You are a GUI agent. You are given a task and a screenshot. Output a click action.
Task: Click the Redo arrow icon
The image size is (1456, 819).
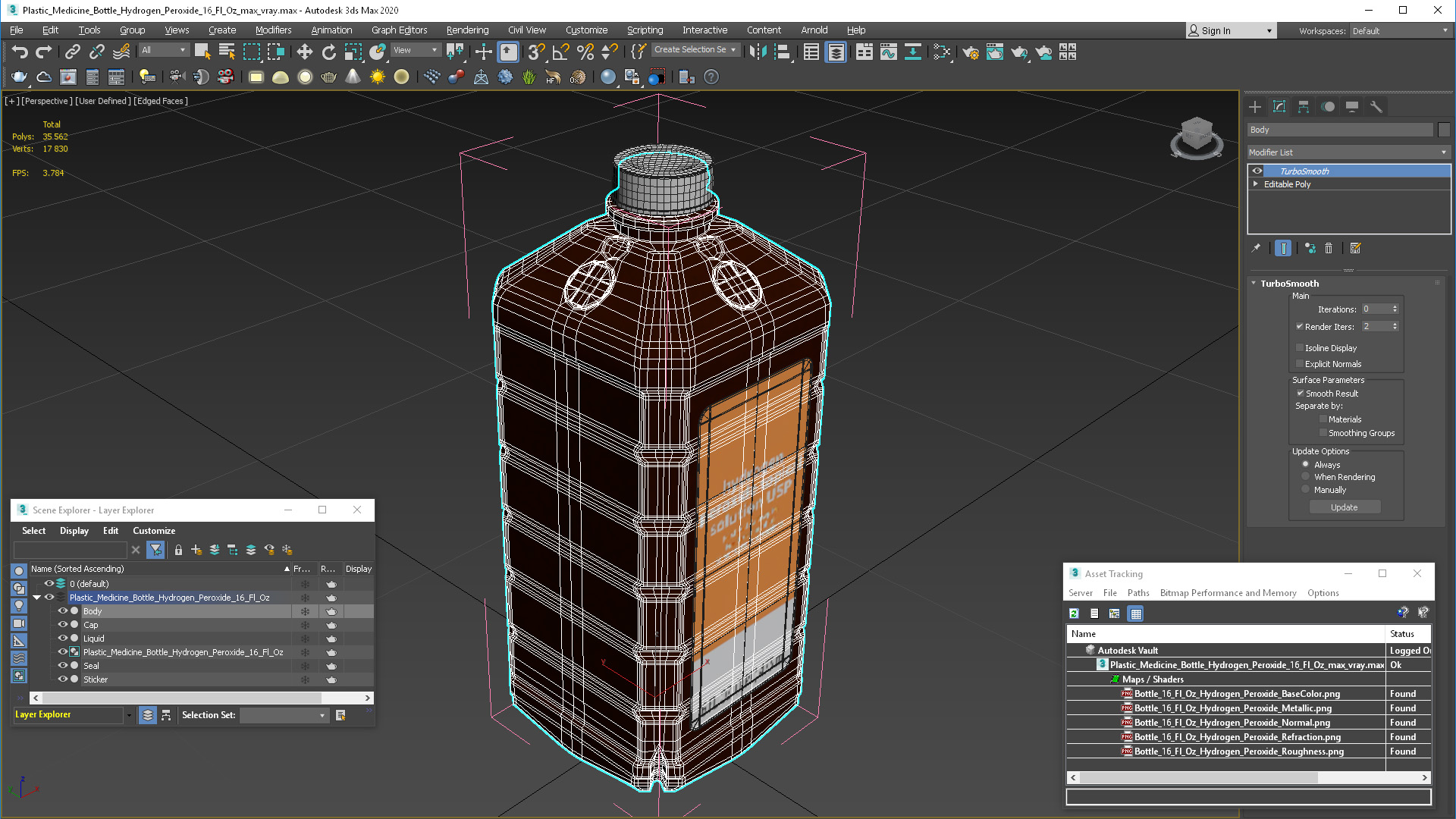point(44,52)
